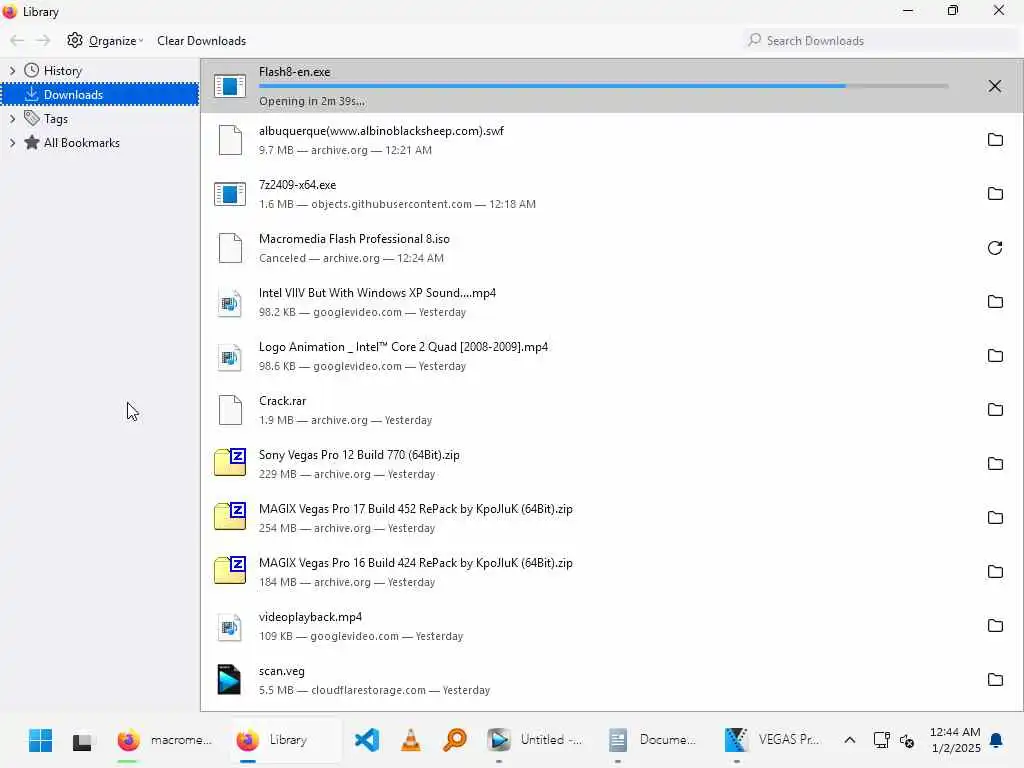This screenshot has width=1024, height=768.
Task: Show albuquerque swf file in folder
Action: [995, 140]
